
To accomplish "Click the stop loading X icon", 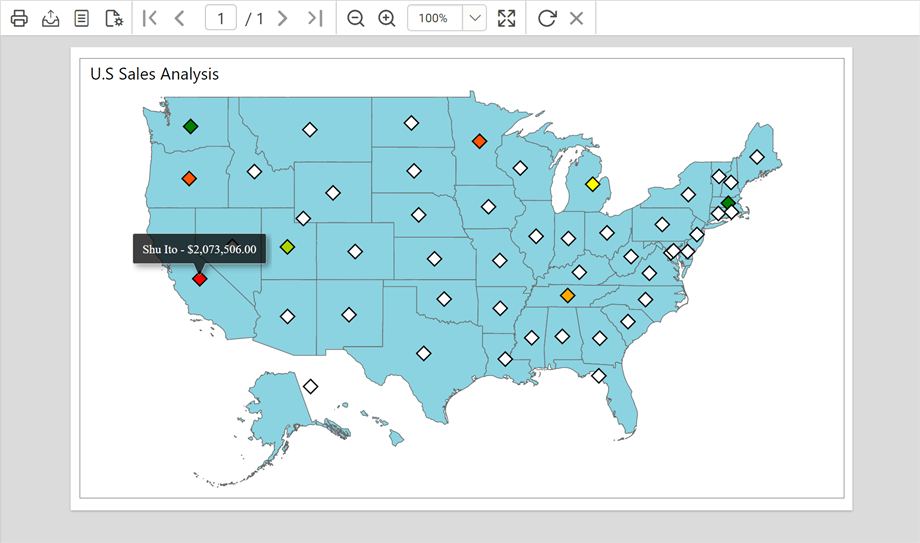I will [576, 18].
